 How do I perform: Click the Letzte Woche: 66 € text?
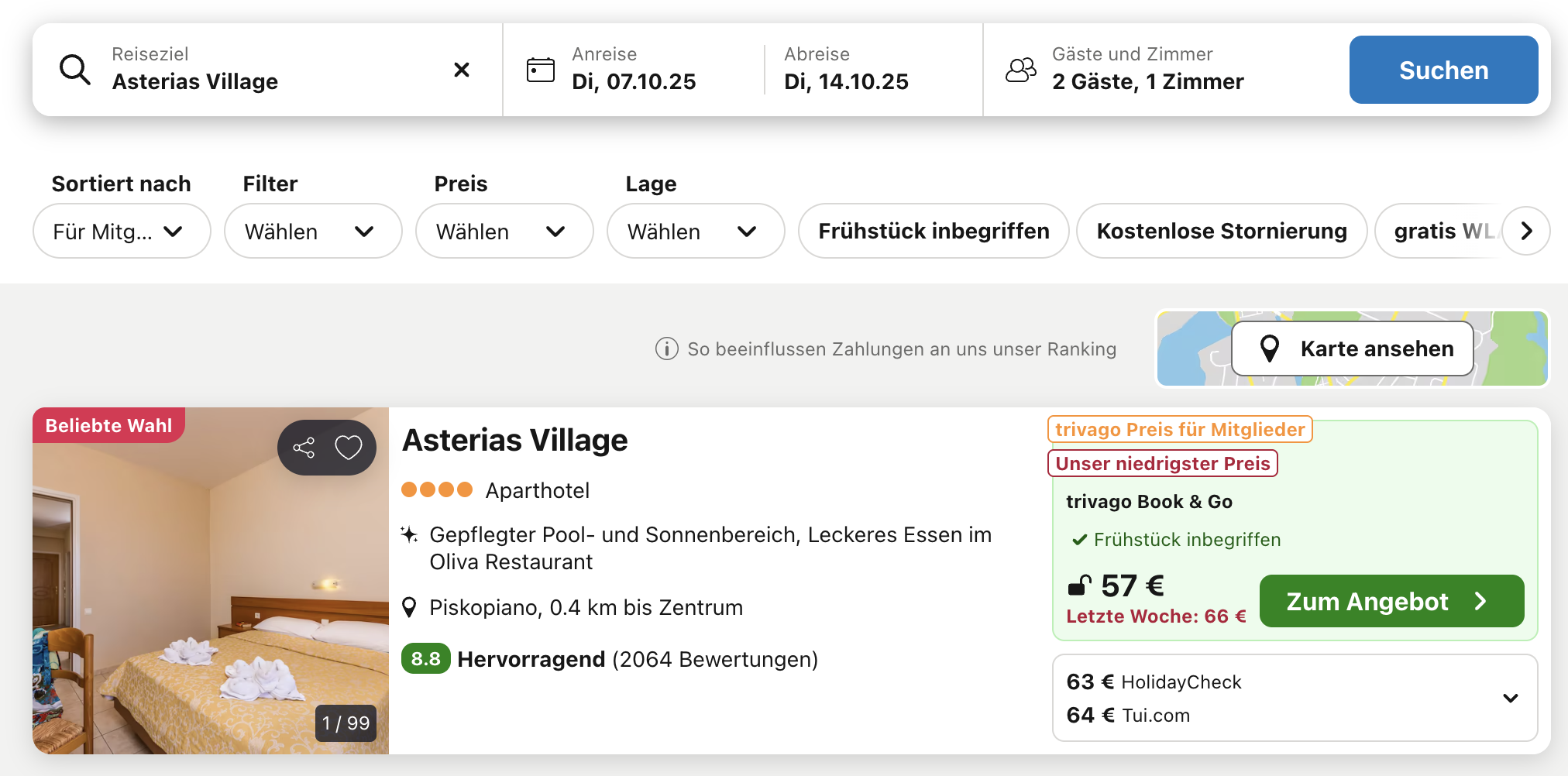point(1156,616)
